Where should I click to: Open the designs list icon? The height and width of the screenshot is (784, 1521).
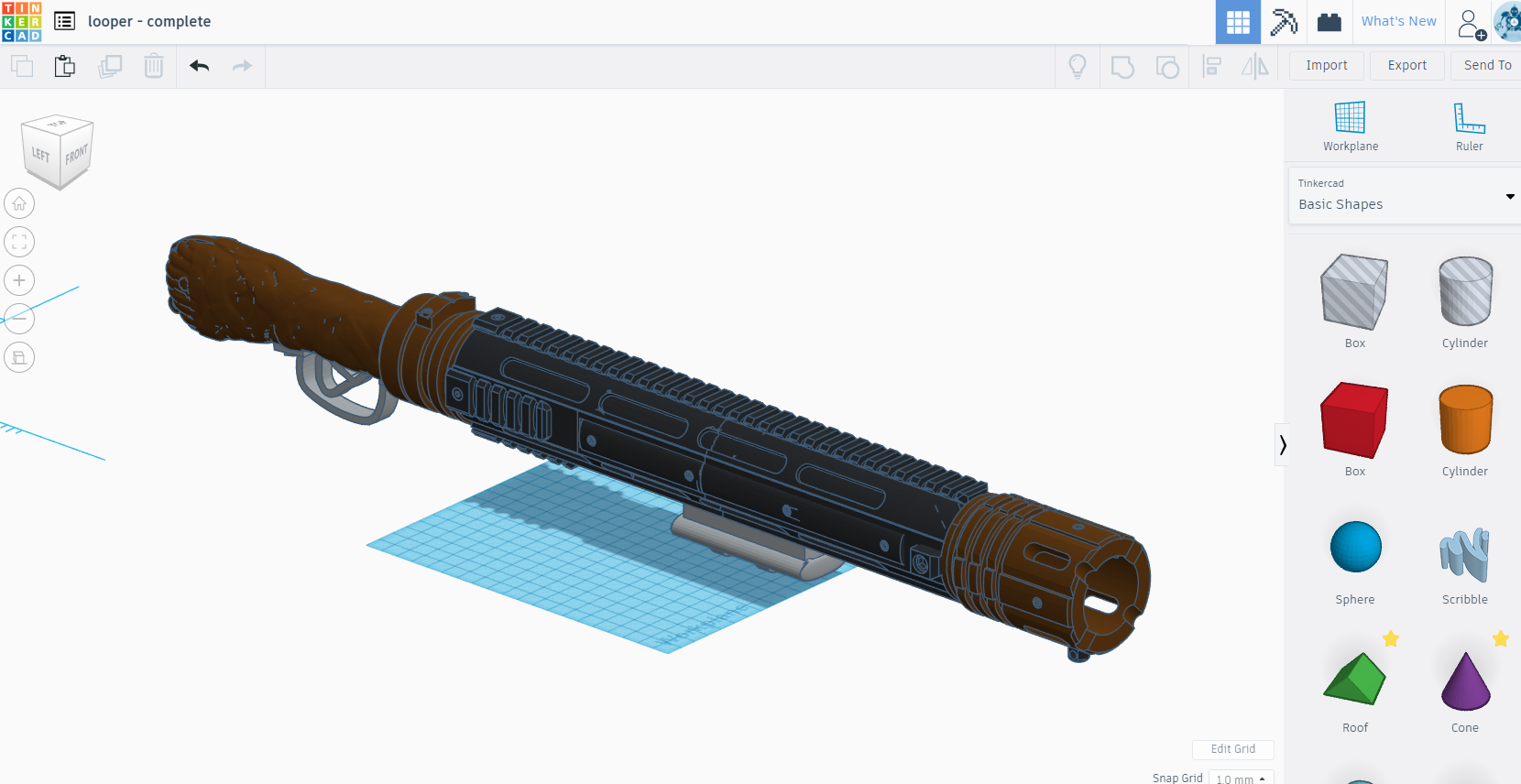tap(64, 21)
